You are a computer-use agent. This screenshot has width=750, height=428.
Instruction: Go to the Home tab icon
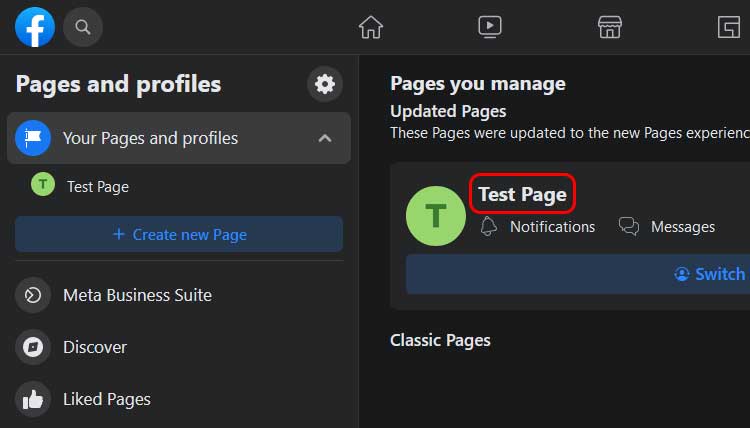[x=371, y=27]
